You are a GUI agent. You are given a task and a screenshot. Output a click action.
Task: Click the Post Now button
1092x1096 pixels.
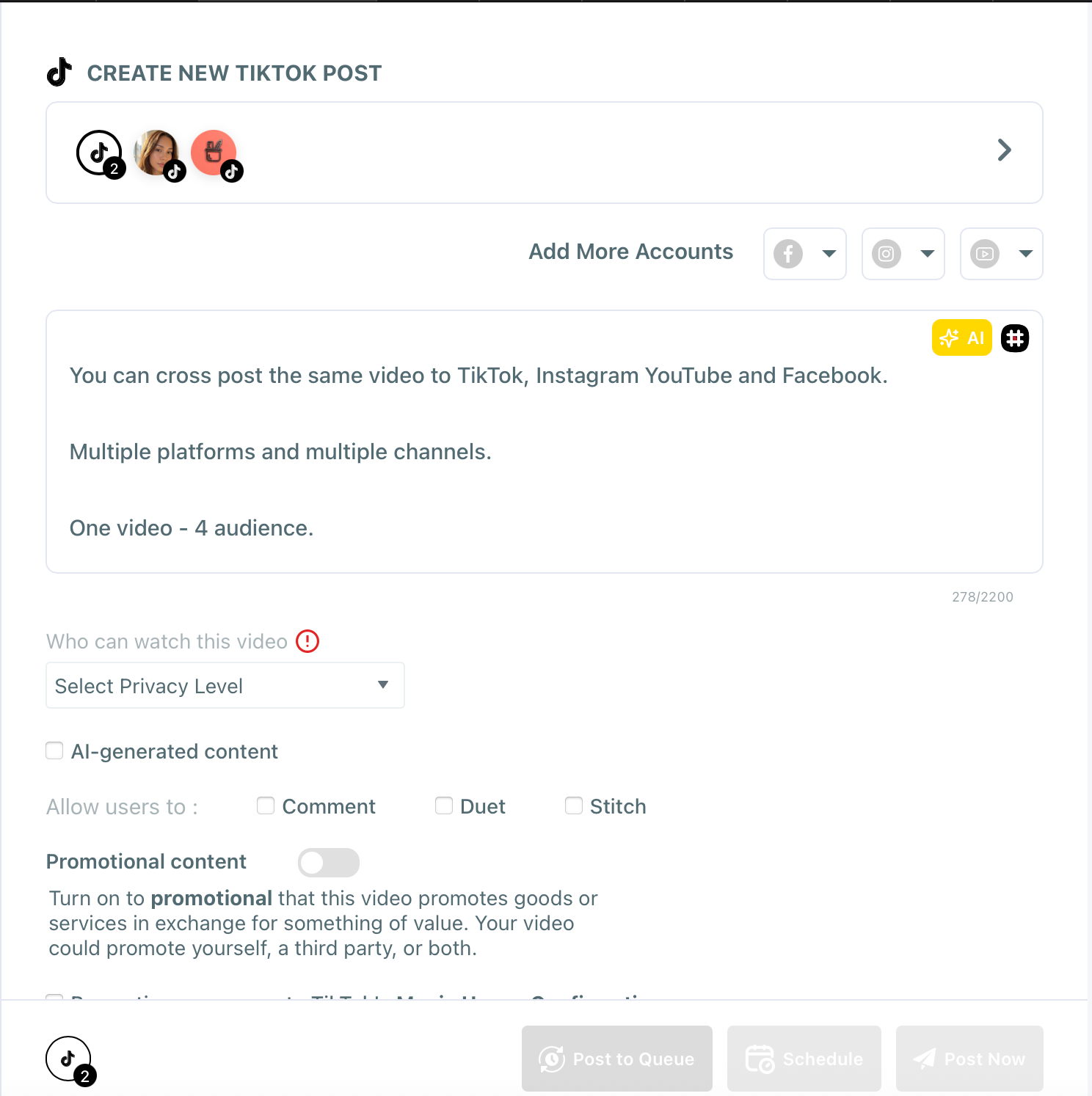point(969,1059)
